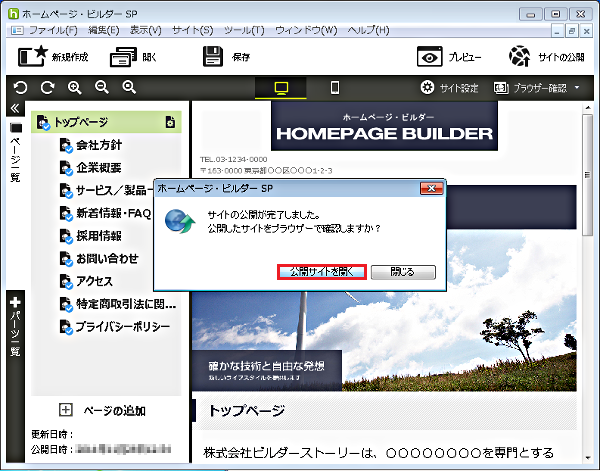Reset zoom with the plain magnifier icon
This screenshot has width=600, height=471.
[x=129, y=88]
